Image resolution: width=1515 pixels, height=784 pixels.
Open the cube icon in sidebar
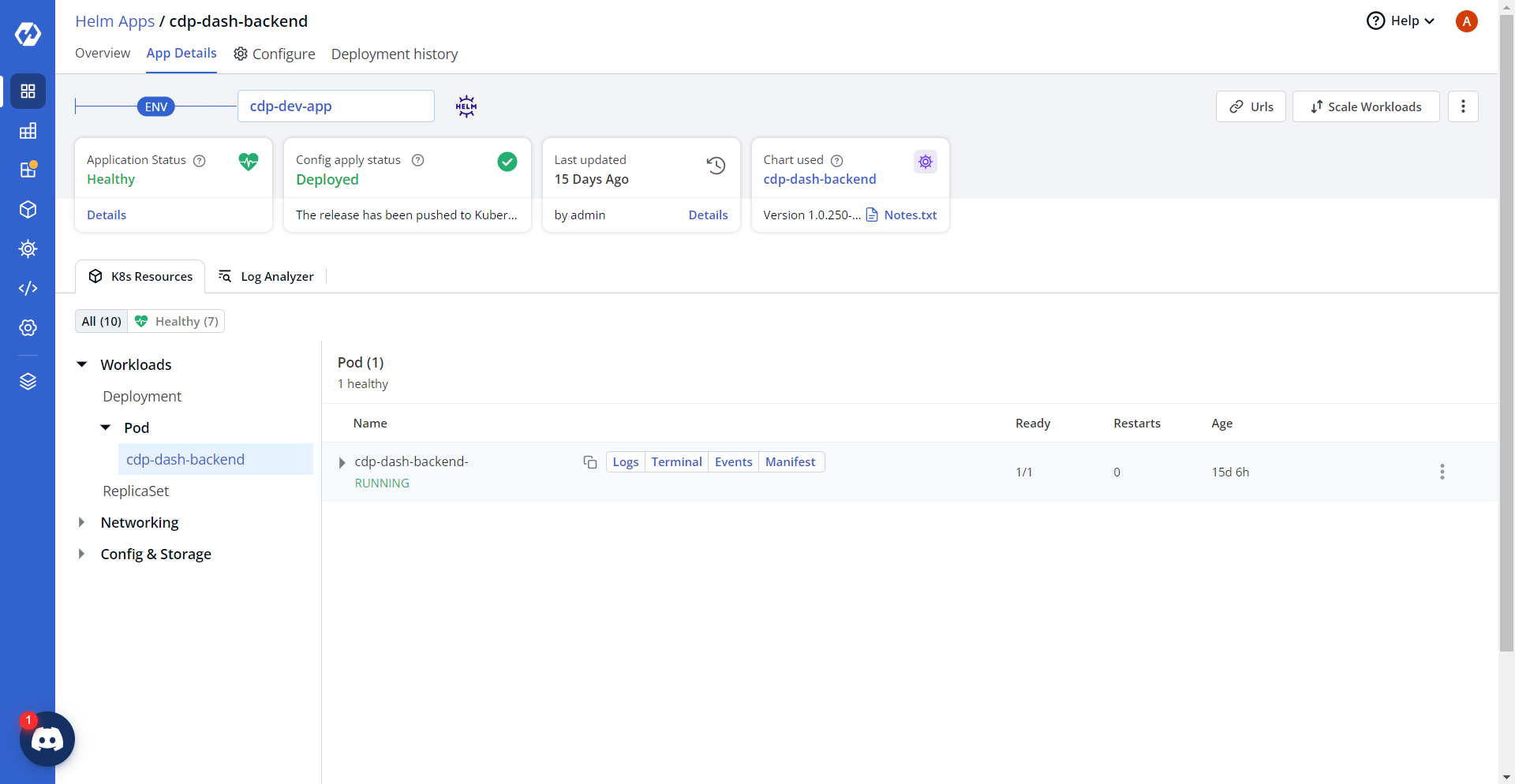(x=28, y=210)
